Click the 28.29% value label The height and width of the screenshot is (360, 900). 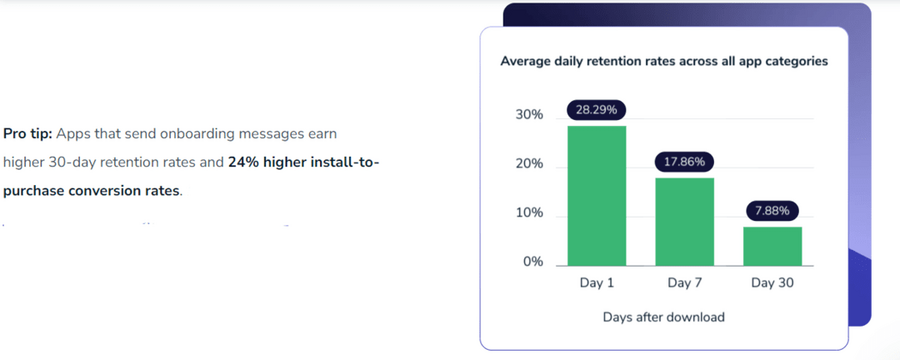[x=596, y=110]
